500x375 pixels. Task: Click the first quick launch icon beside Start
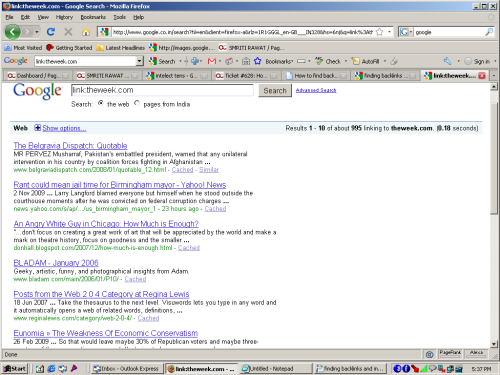(x=40, y=368)
